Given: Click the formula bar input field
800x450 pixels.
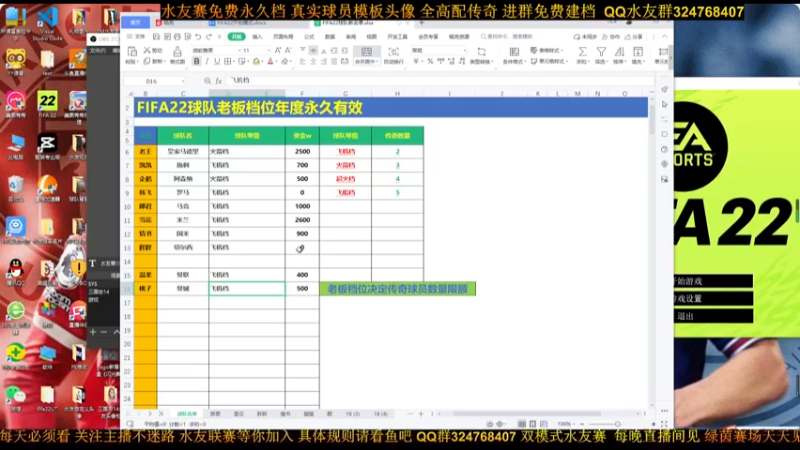Looking at the screenshot, I should (440, 81).
